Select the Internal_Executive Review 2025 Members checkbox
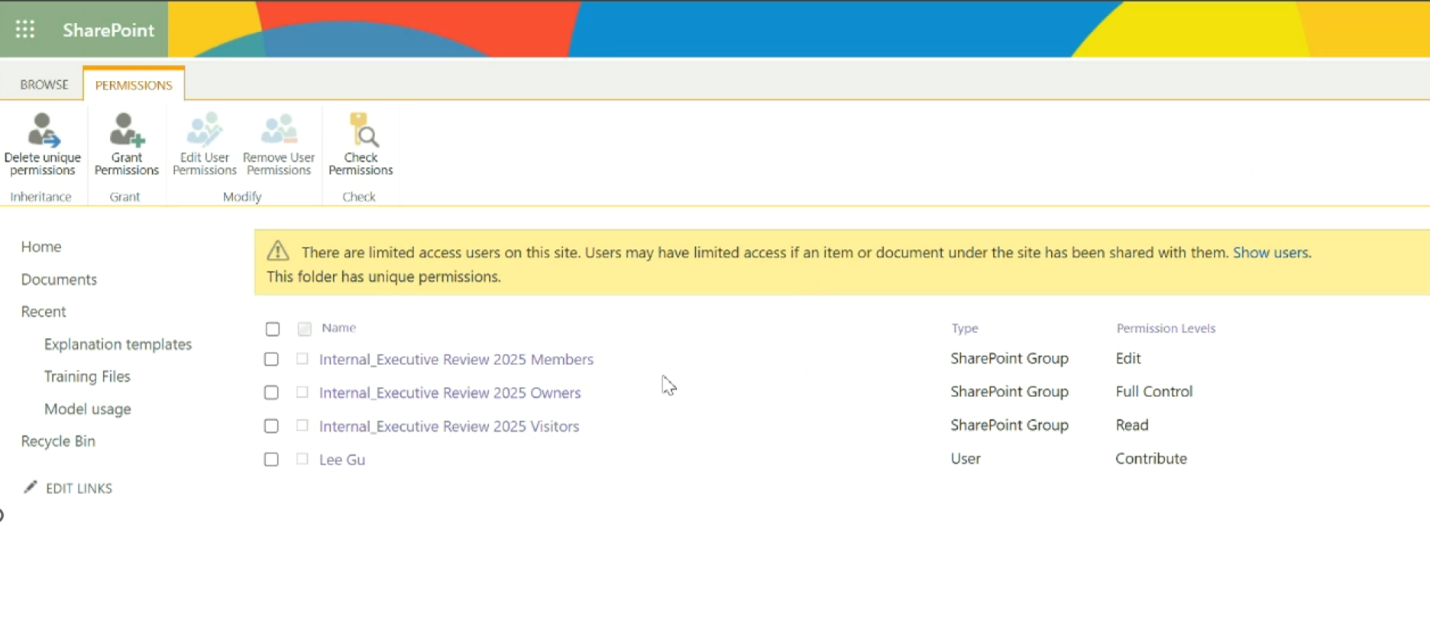 coord(271,358)
